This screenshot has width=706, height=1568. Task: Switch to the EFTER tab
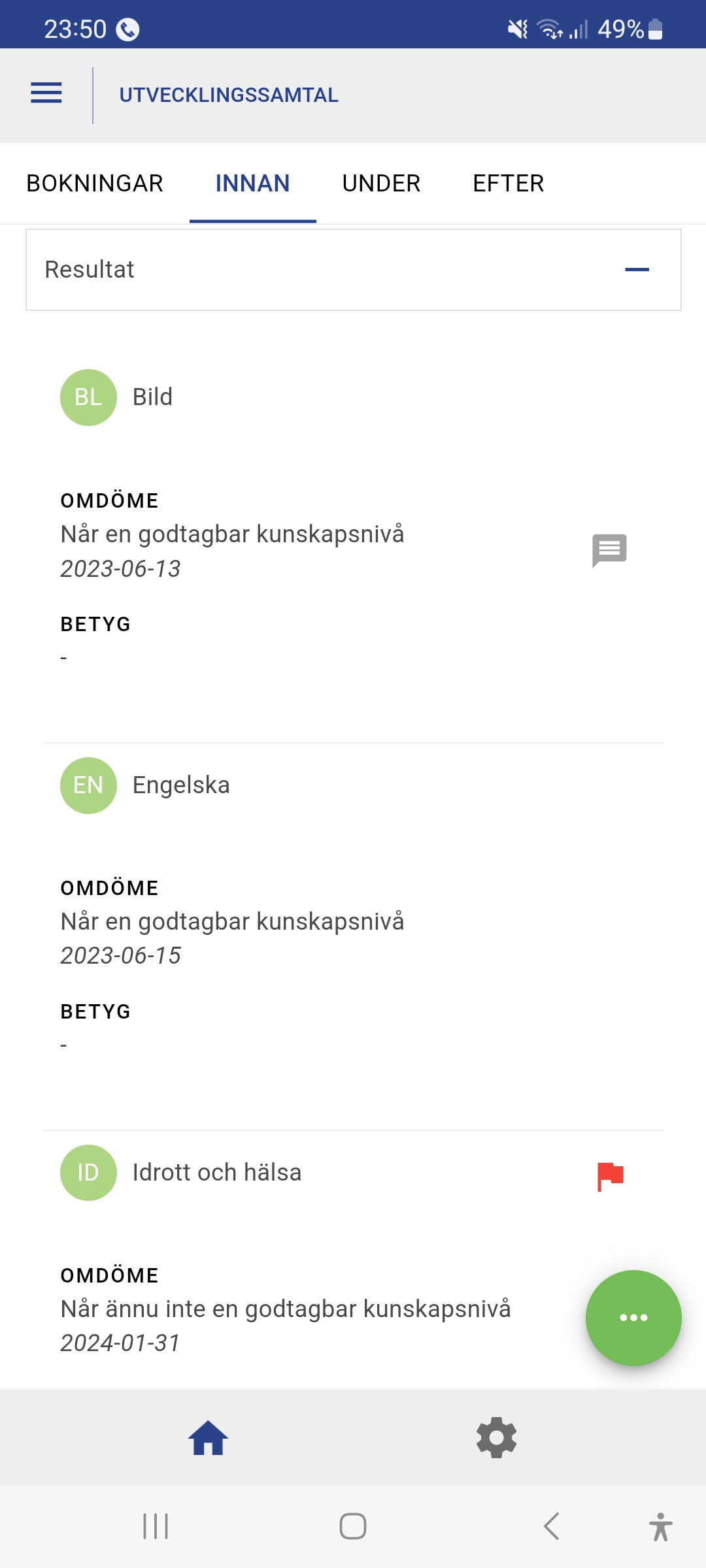pos(508,184)
